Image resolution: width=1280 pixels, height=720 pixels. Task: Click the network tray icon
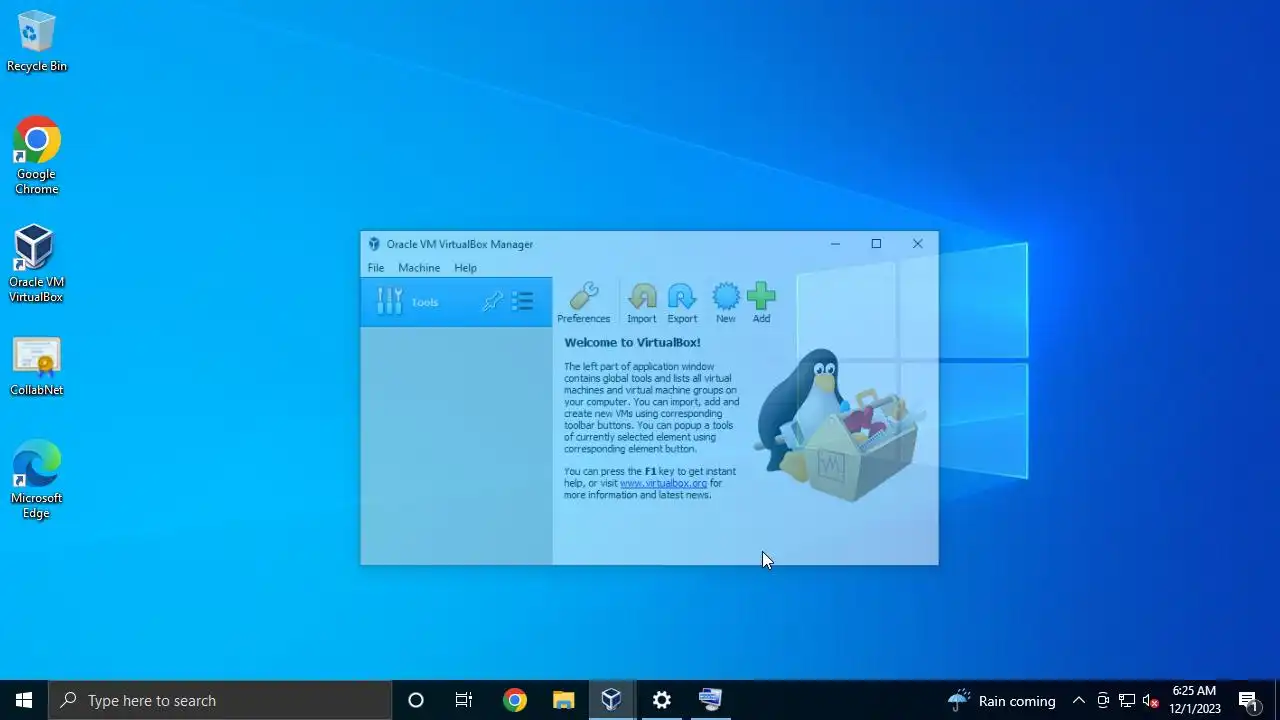(1127, 700)
